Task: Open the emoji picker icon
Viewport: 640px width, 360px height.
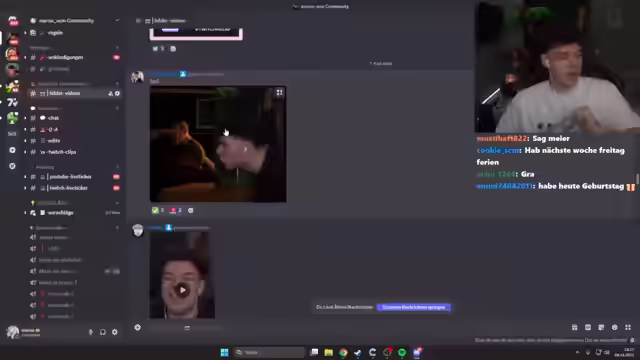Action: pyautogui.click(x=615, y=327)
